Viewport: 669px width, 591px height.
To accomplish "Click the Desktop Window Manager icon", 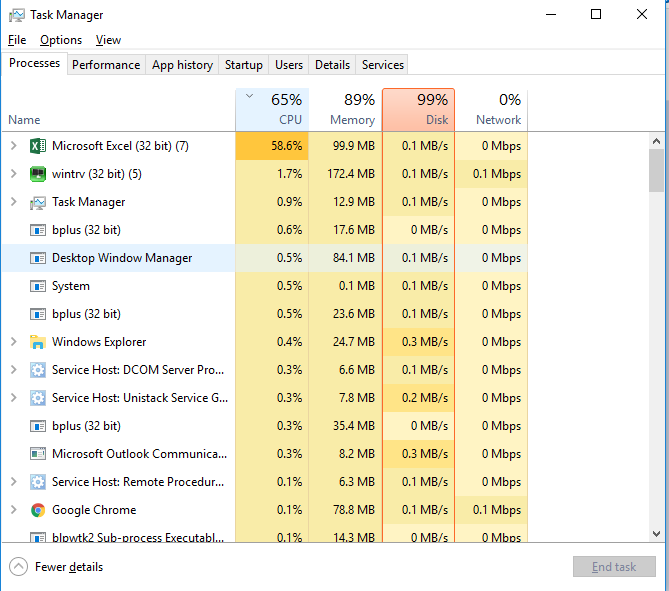I will (x=38, y=258).
